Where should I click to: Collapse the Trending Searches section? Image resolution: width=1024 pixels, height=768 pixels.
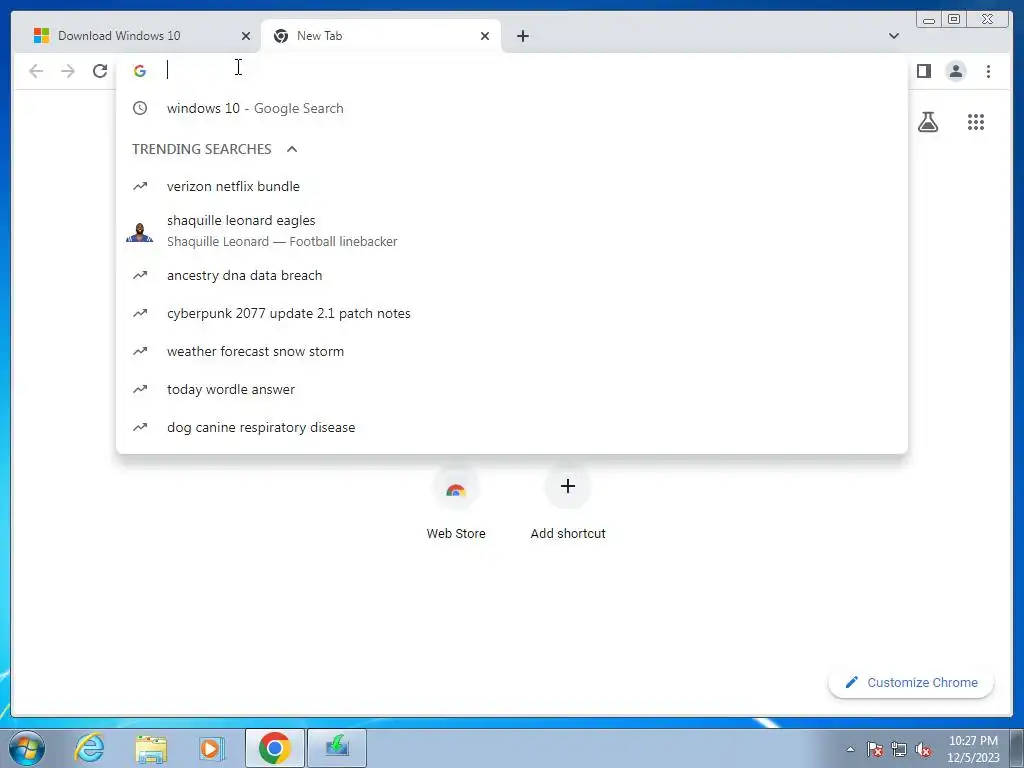(x=292, y=149)
